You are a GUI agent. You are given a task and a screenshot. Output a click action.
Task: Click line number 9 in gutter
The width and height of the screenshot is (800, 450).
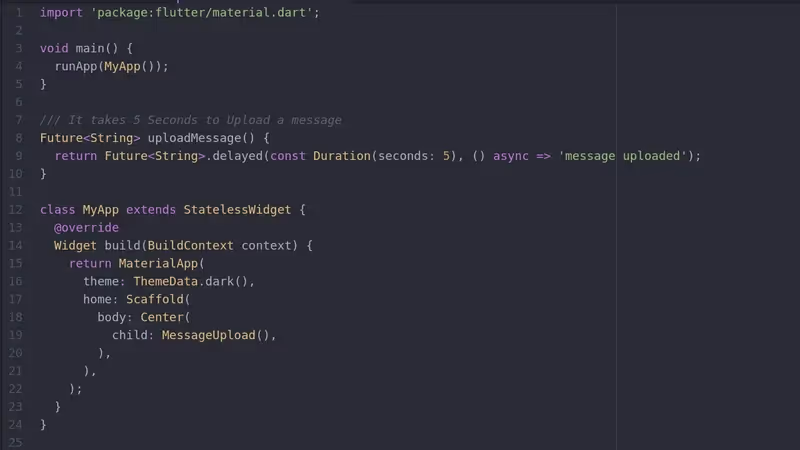(19, 156)
